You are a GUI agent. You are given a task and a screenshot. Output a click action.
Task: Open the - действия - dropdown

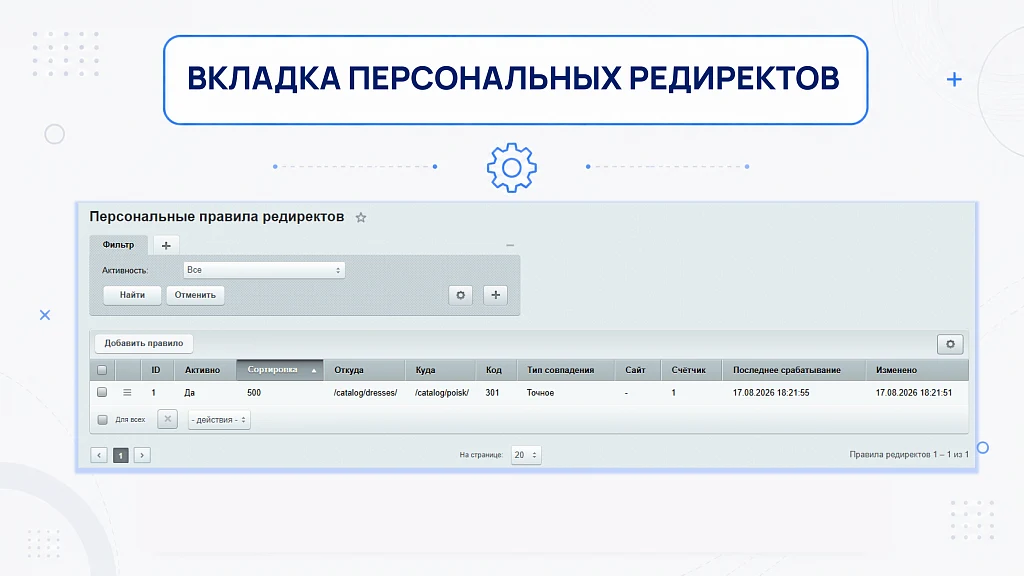point(219,420)
